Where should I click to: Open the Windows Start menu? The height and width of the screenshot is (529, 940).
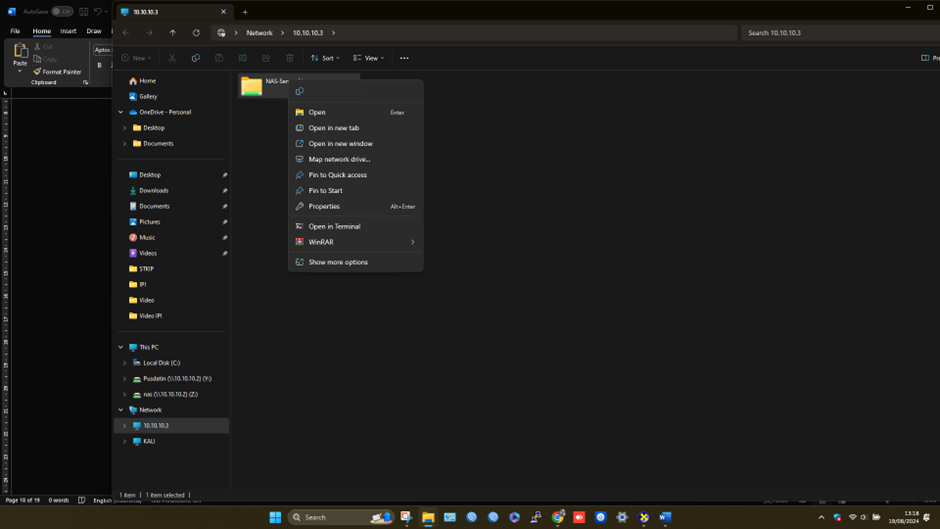275,517
